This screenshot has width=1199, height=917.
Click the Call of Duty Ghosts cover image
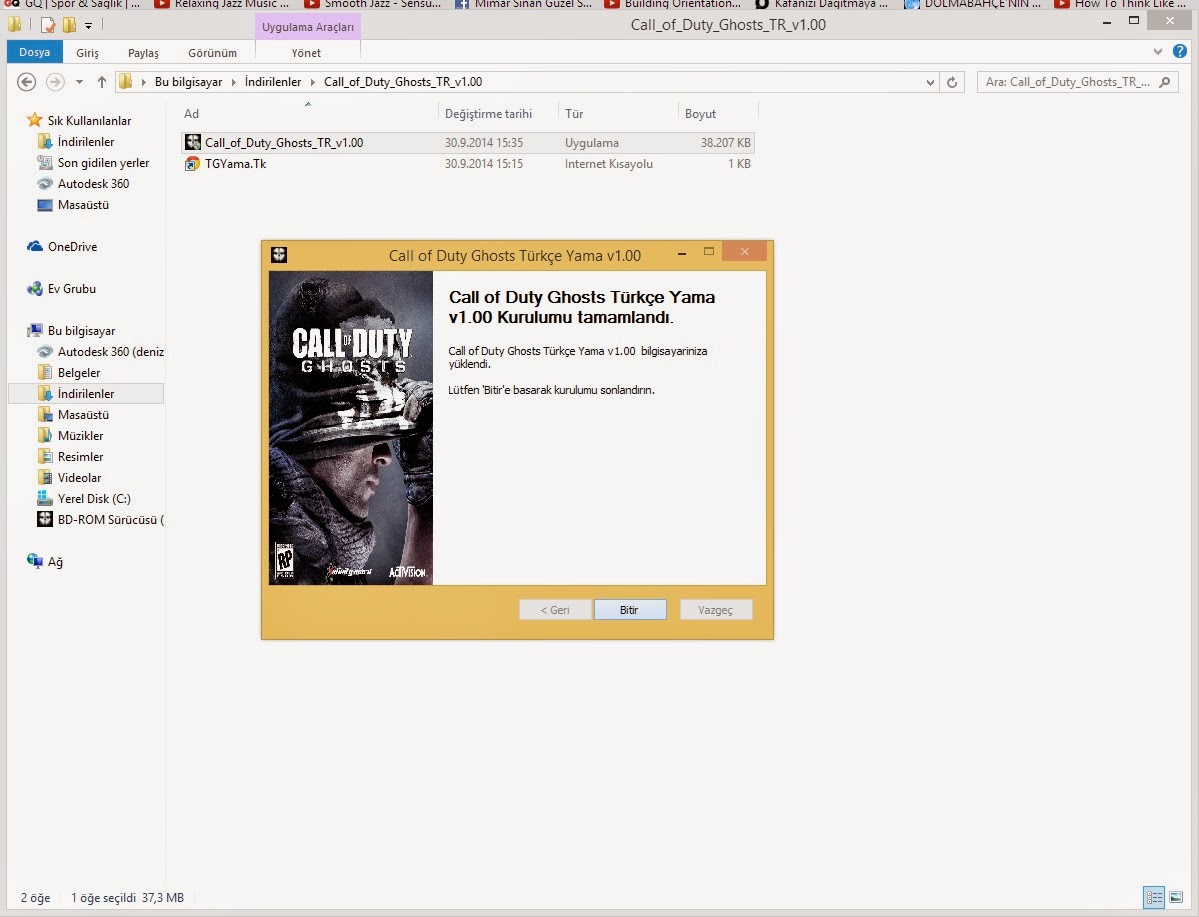click(x=351, y=428)
